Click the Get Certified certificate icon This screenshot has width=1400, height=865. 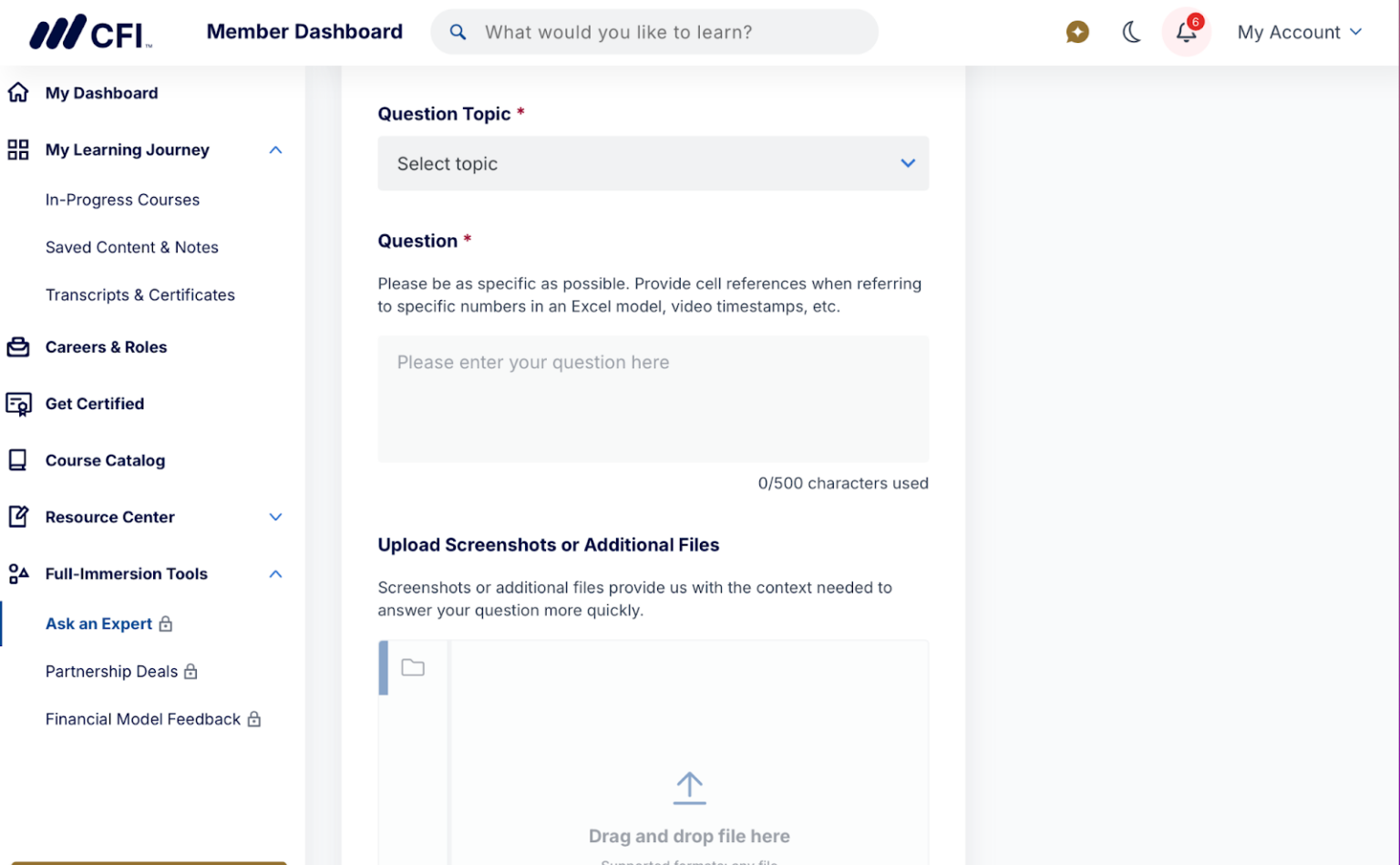click(x=18, y=404)
